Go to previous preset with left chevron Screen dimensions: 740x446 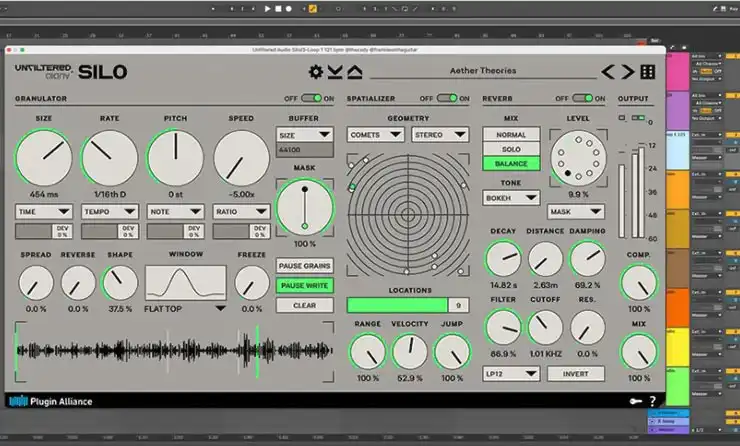(608, 72)
